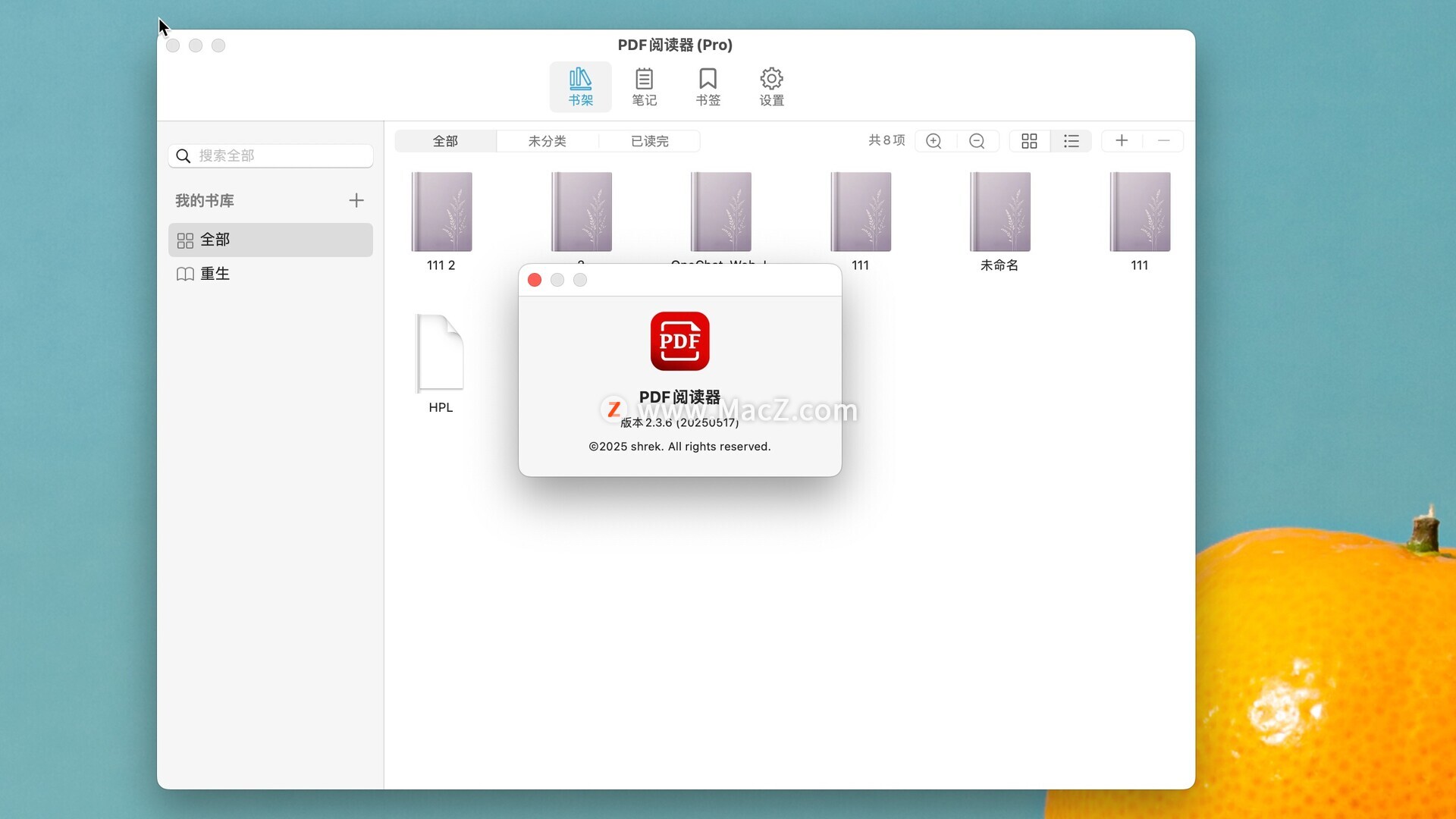Switch to list view layout
Image resolution: width=1456 pixels, height=819 pixels.
[1071, 141]
